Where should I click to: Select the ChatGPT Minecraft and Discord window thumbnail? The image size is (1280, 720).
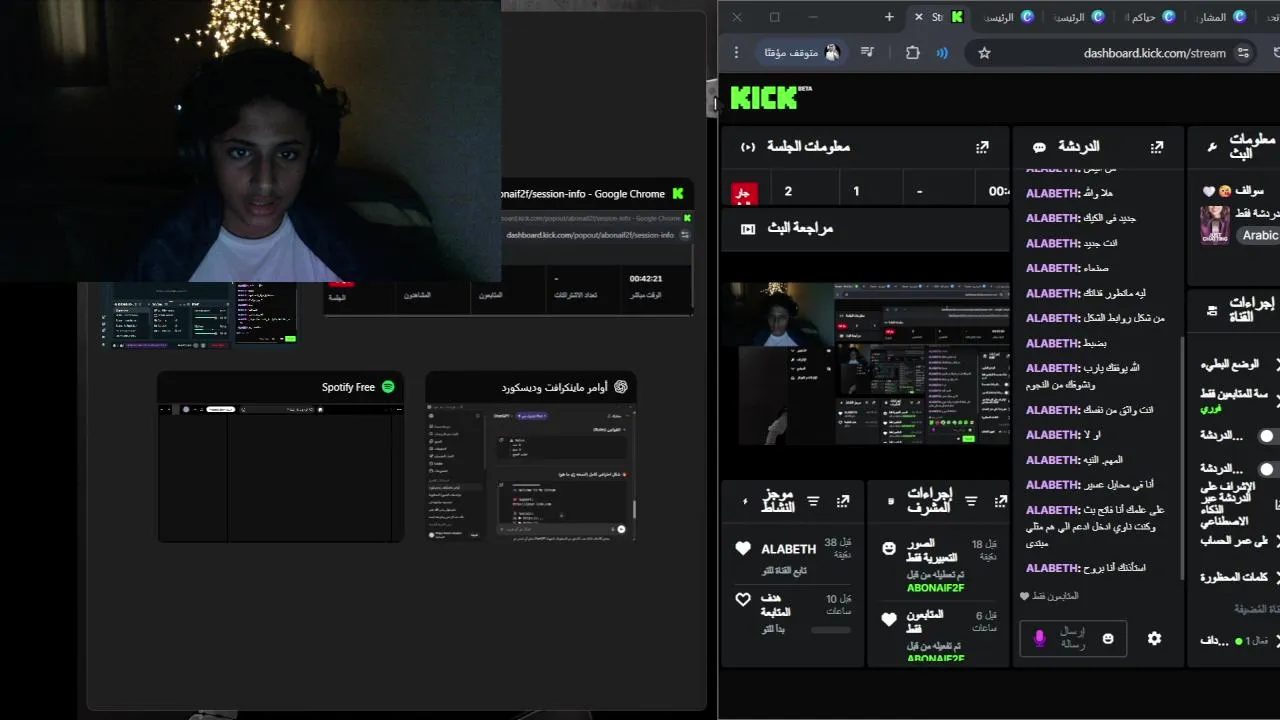point(531,457)
